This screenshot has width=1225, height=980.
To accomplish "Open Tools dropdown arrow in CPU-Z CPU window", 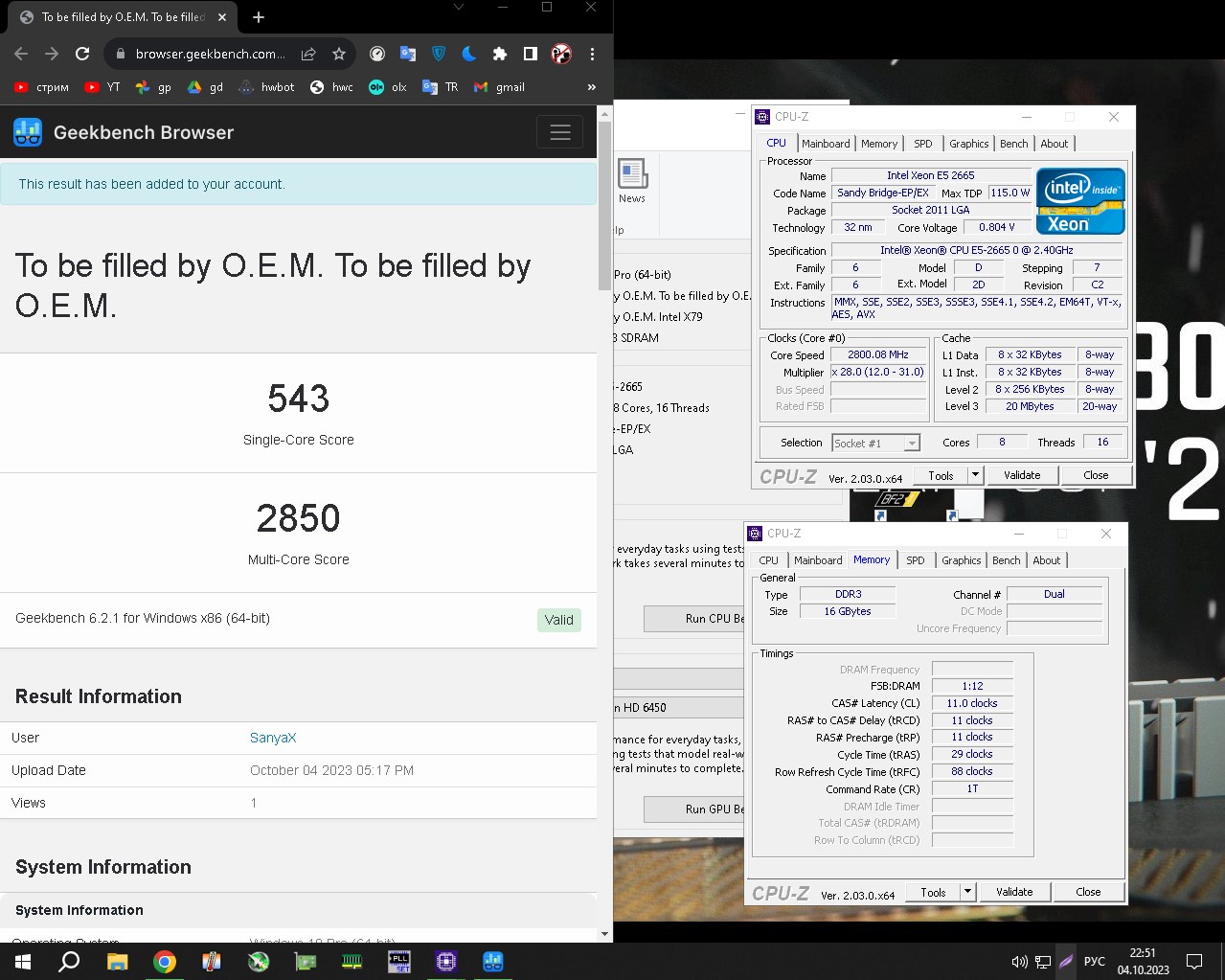I will tap(975, 475).
